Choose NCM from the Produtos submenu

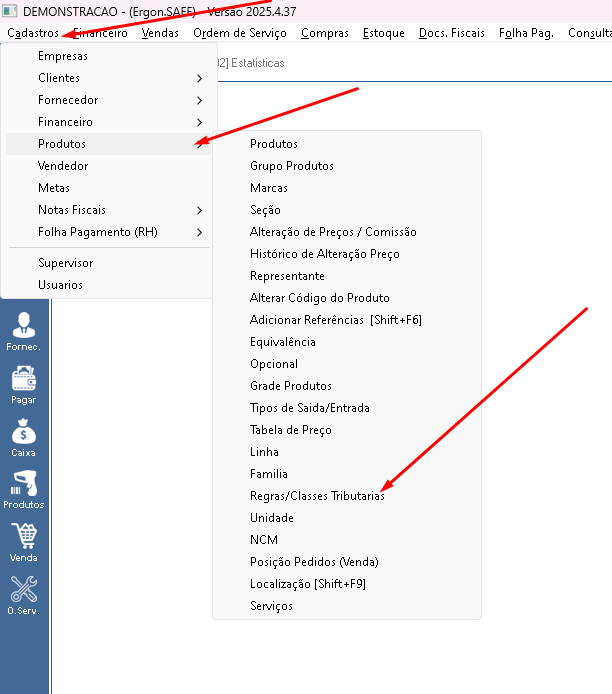(x=264, y=540)
